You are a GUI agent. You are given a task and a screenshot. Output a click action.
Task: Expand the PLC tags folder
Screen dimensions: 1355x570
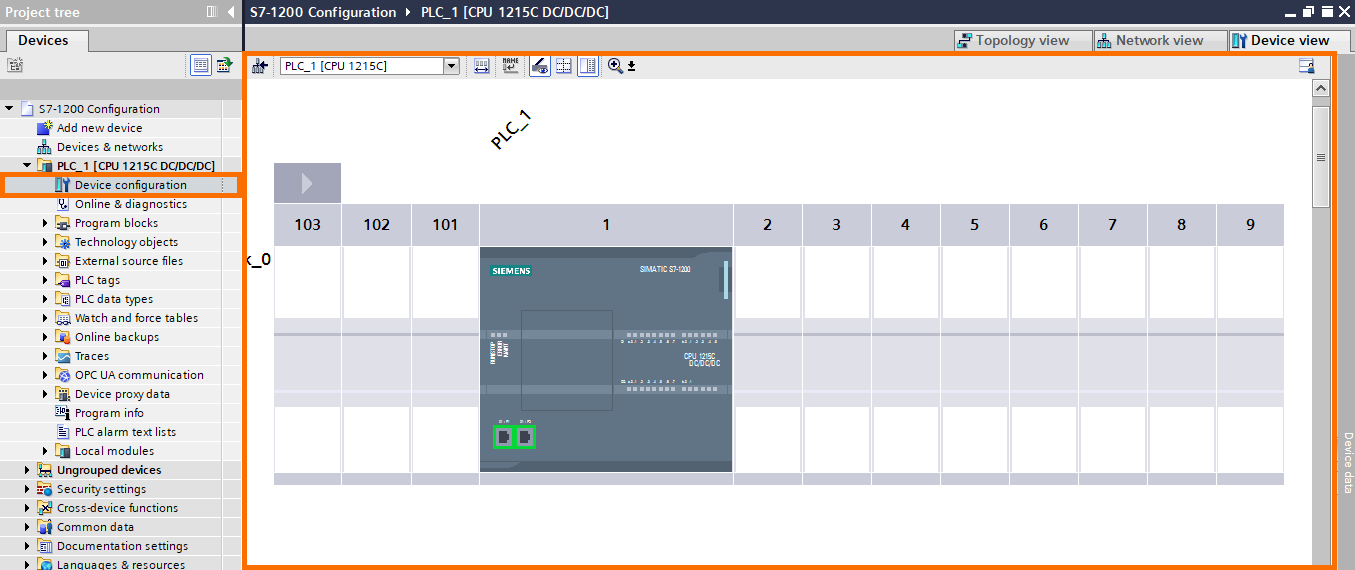pos(45,280)
